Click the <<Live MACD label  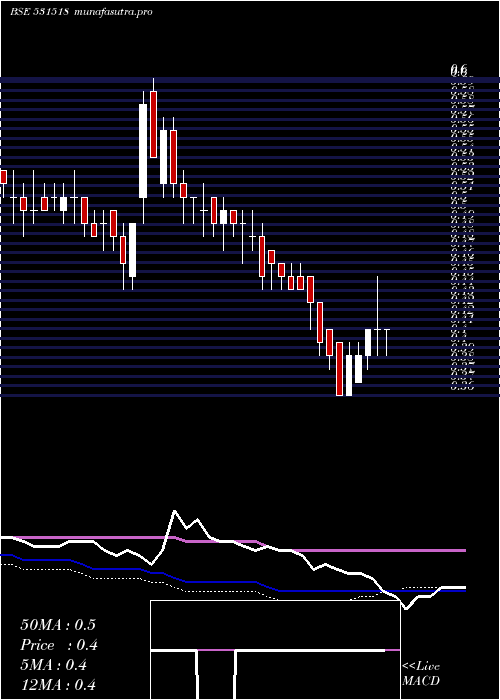tap(421, 674)
